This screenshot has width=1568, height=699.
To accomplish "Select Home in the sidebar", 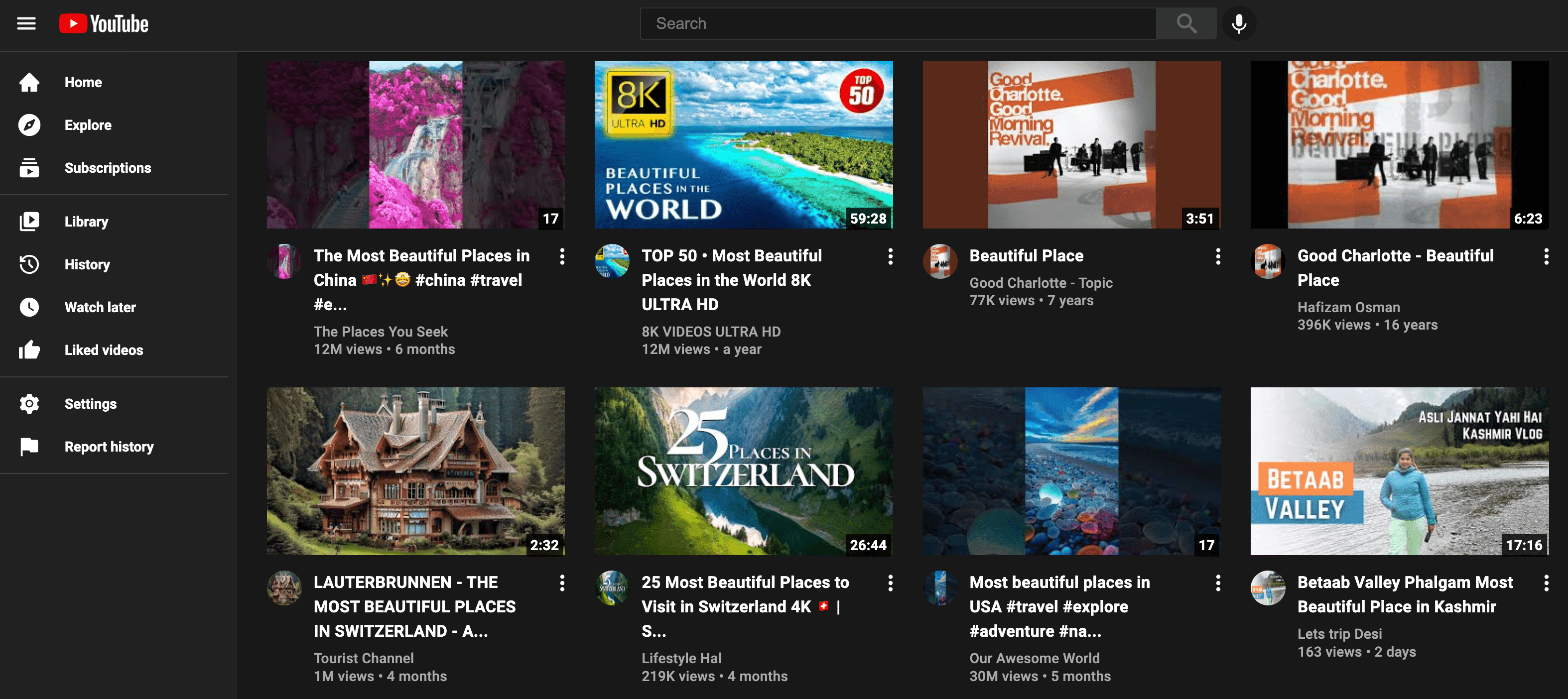I will pyautogui.click(x=83, y=82).
